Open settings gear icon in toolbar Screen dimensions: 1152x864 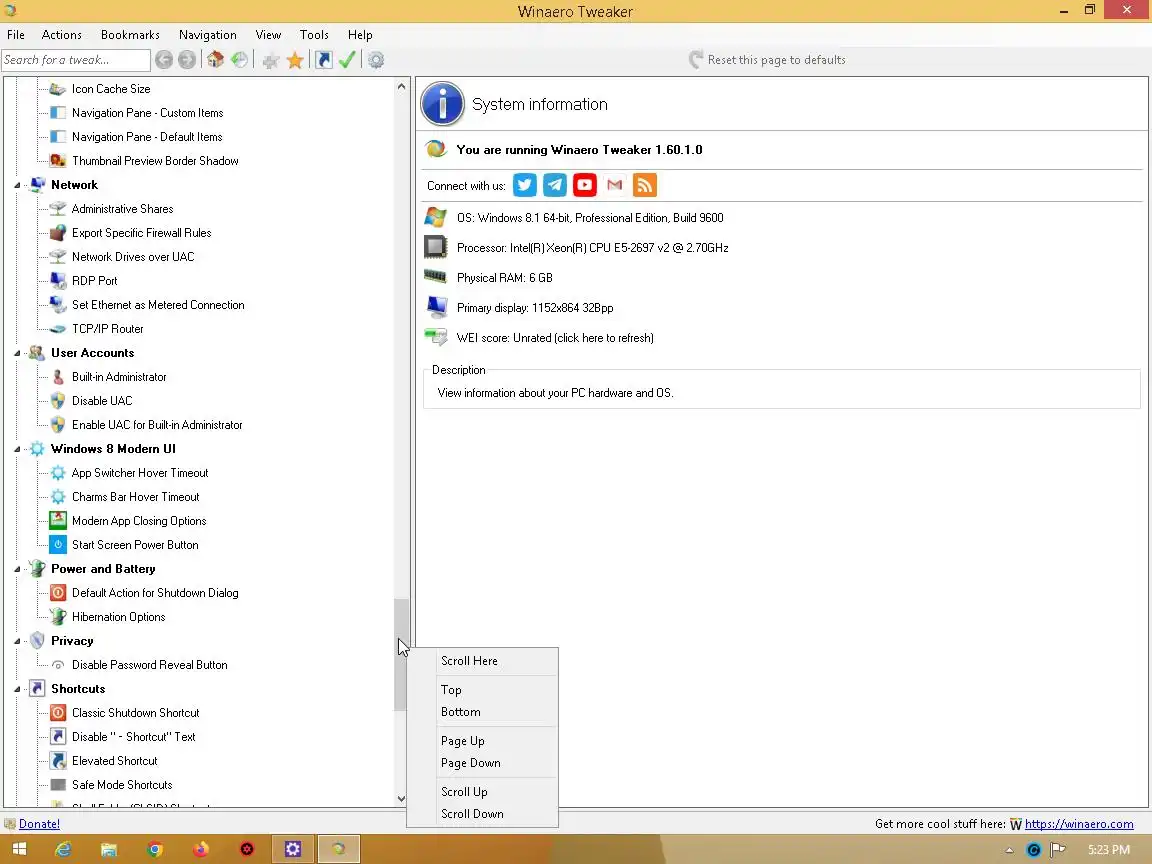376,60
